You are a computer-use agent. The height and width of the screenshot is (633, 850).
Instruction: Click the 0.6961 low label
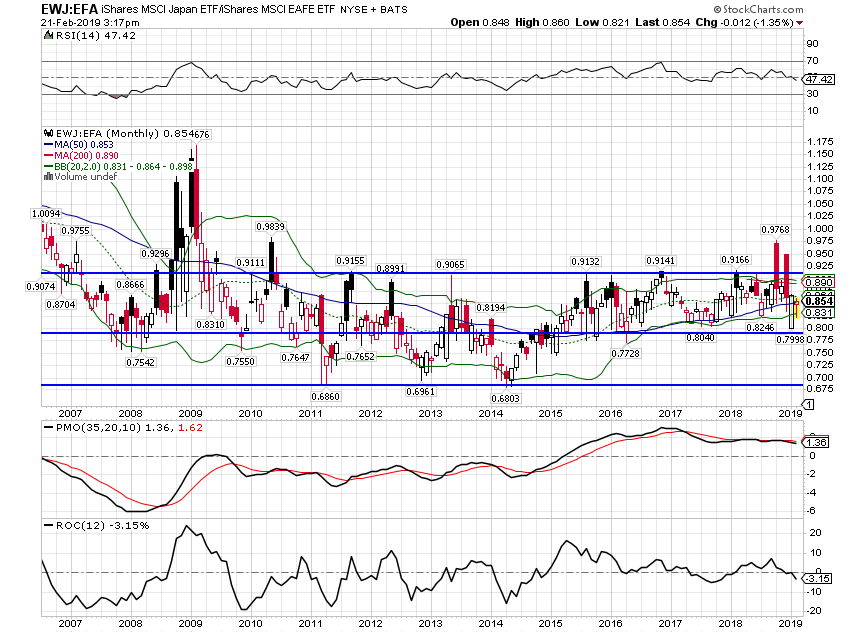click(x=421, y=391)
